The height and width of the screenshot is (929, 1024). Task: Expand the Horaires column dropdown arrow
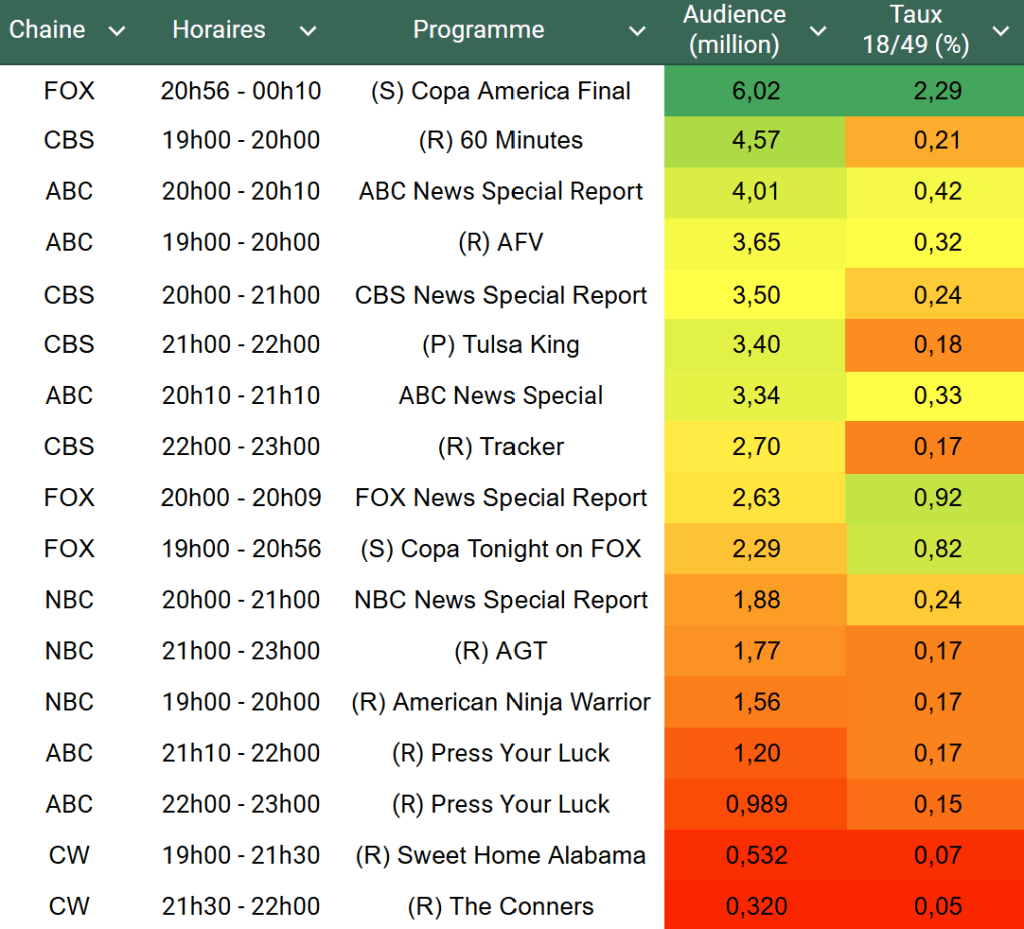[x=308, y=31]
